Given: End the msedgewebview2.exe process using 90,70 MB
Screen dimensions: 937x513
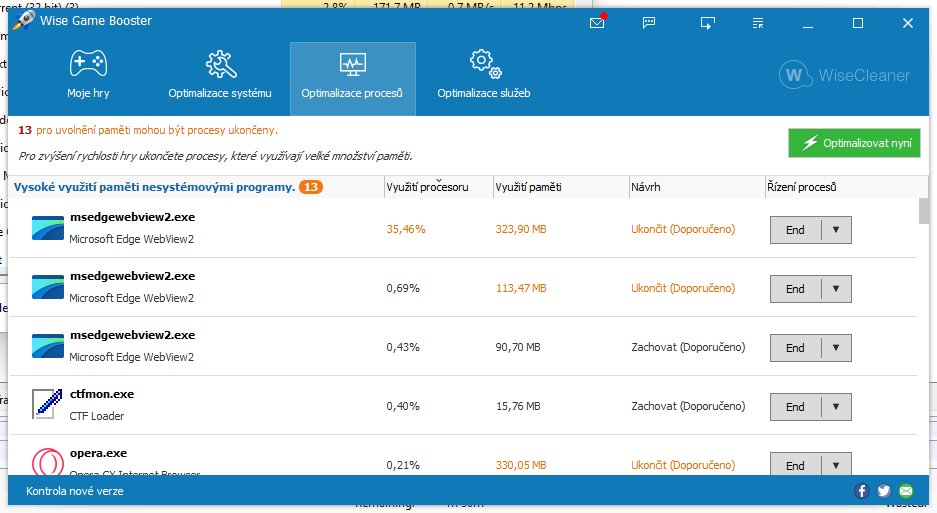Looking at the screenshot, I should (795, 348).
